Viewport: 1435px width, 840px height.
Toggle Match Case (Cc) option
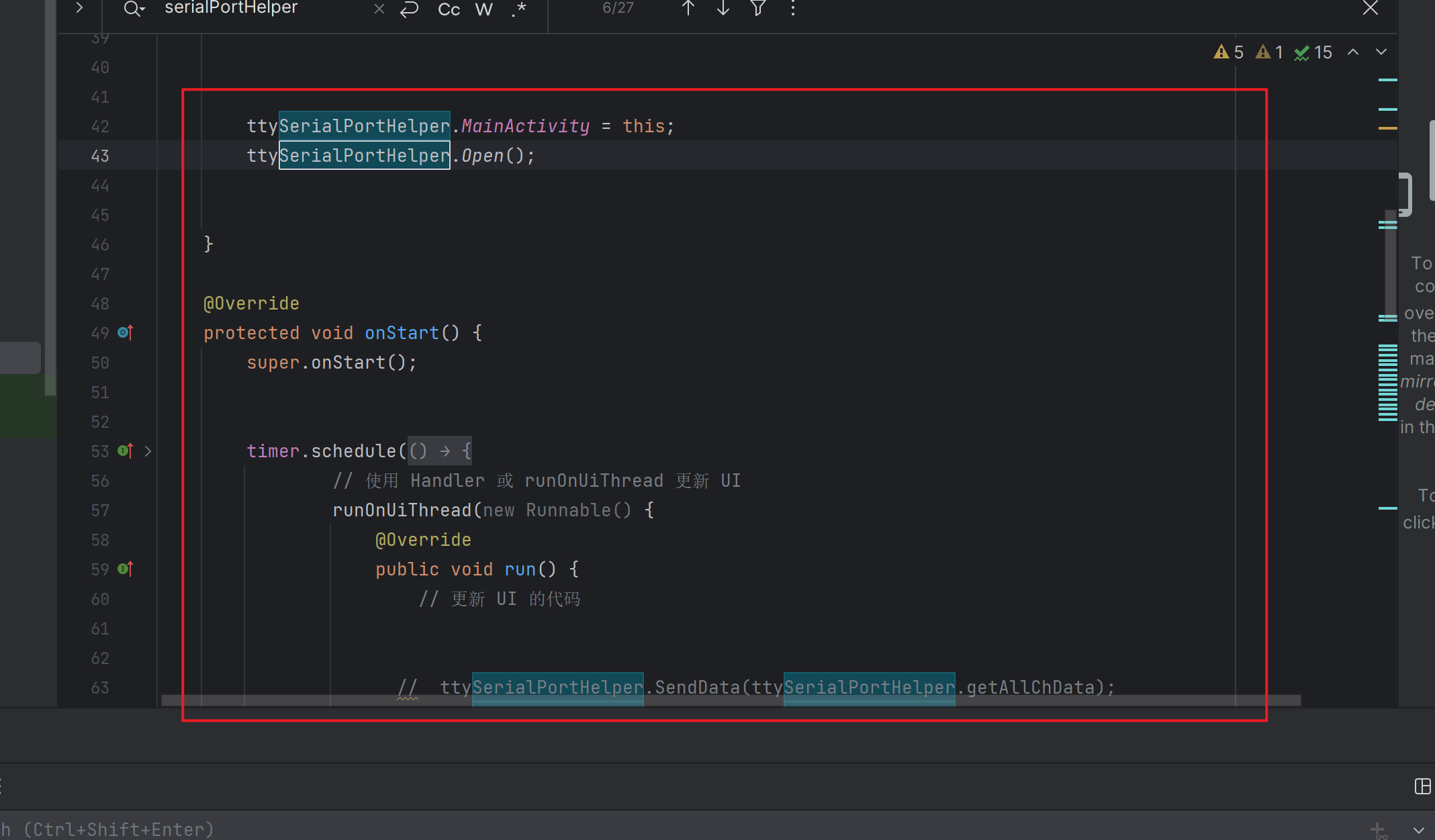click(449, 9)
